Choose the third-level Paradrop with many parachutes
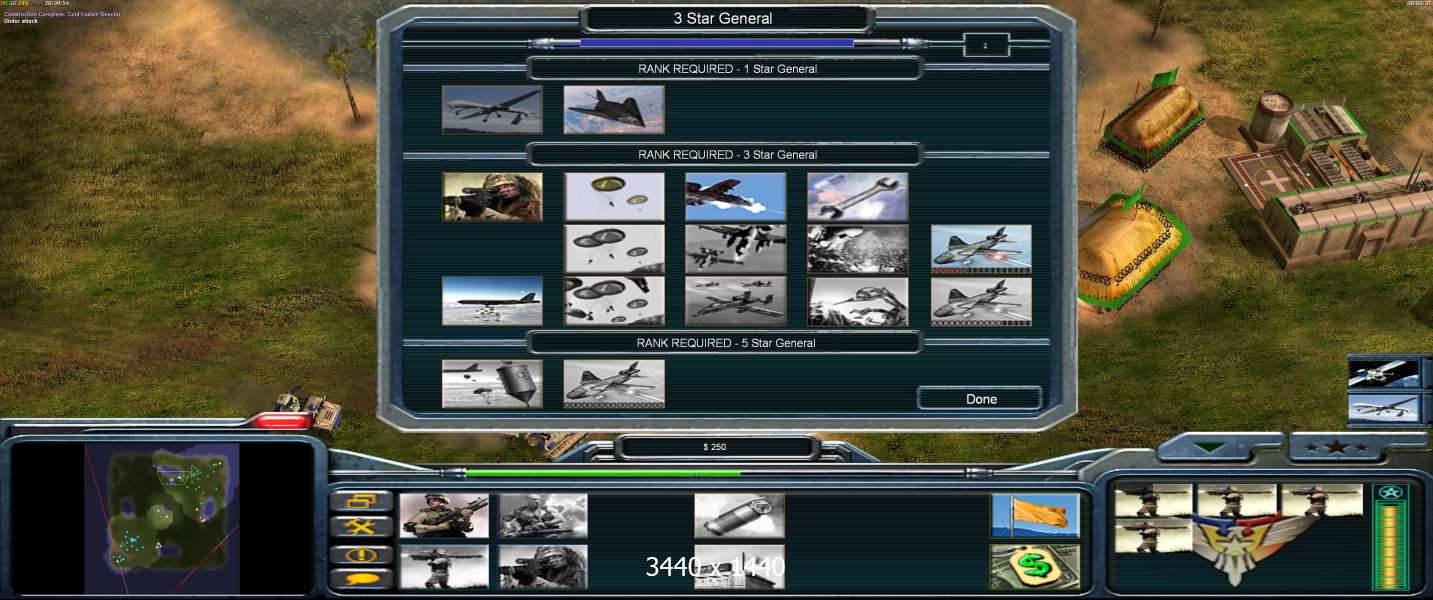The width and height of the screenshot is (1433, 600). (x=614, y=301)
